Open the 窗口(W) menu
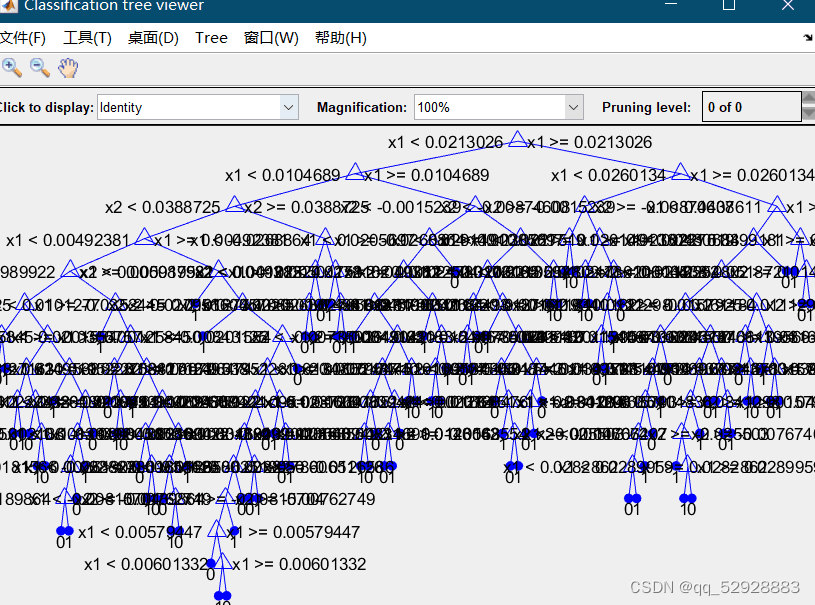This screenshot has width=815, height=605. (x=271, y=38)
